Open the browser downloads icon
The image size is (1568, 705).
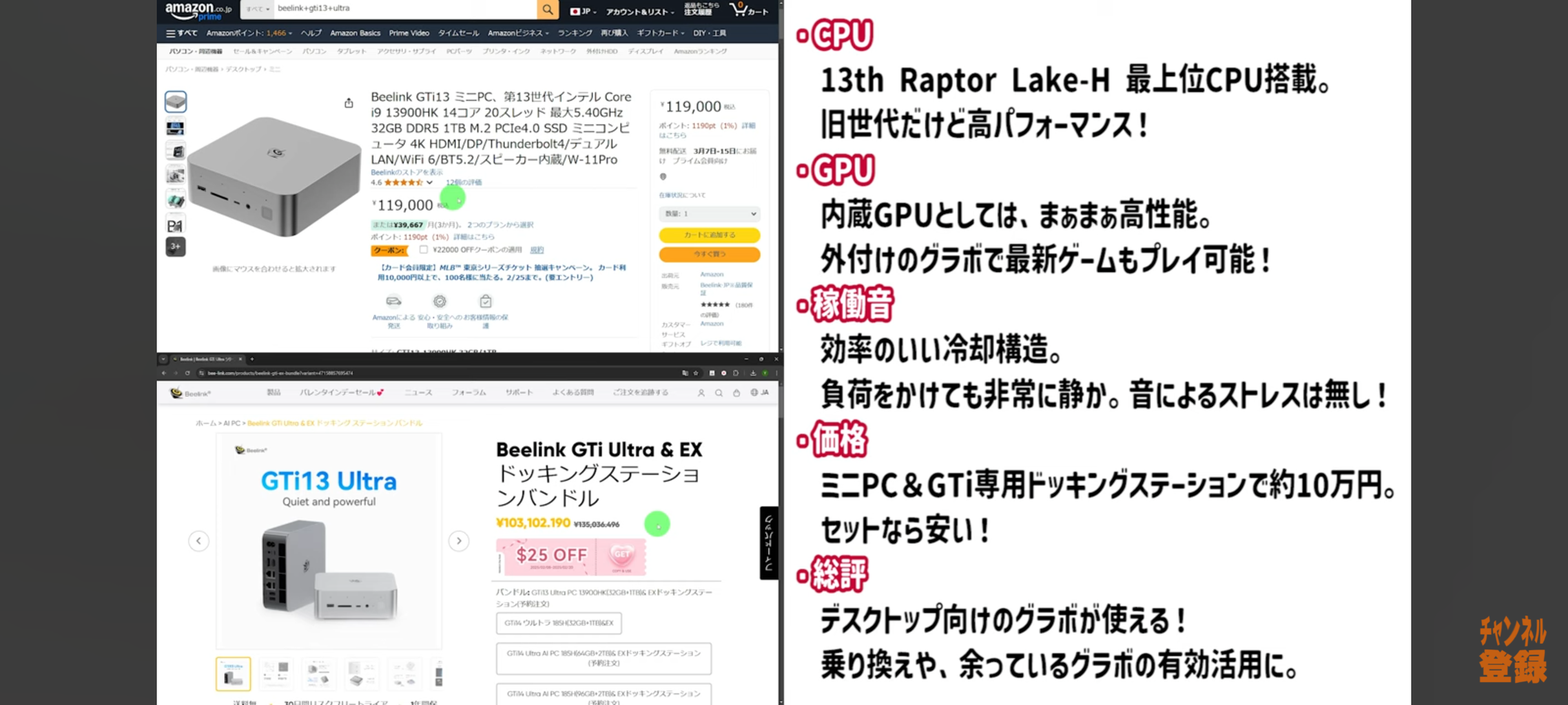[x=752, y=373]
